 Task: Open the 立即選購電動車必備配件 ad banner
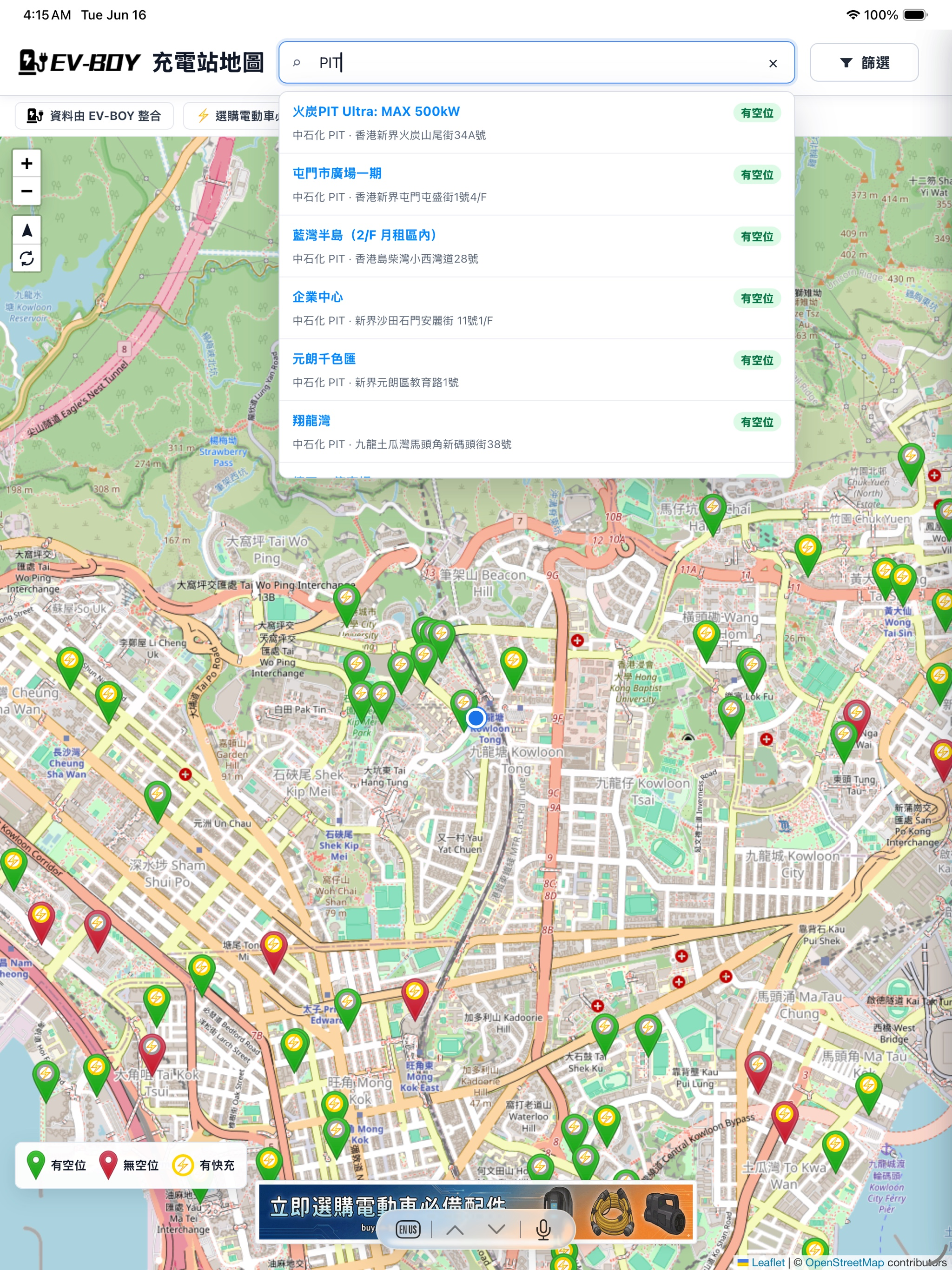pyautogui.click(x=476, y=1212)
